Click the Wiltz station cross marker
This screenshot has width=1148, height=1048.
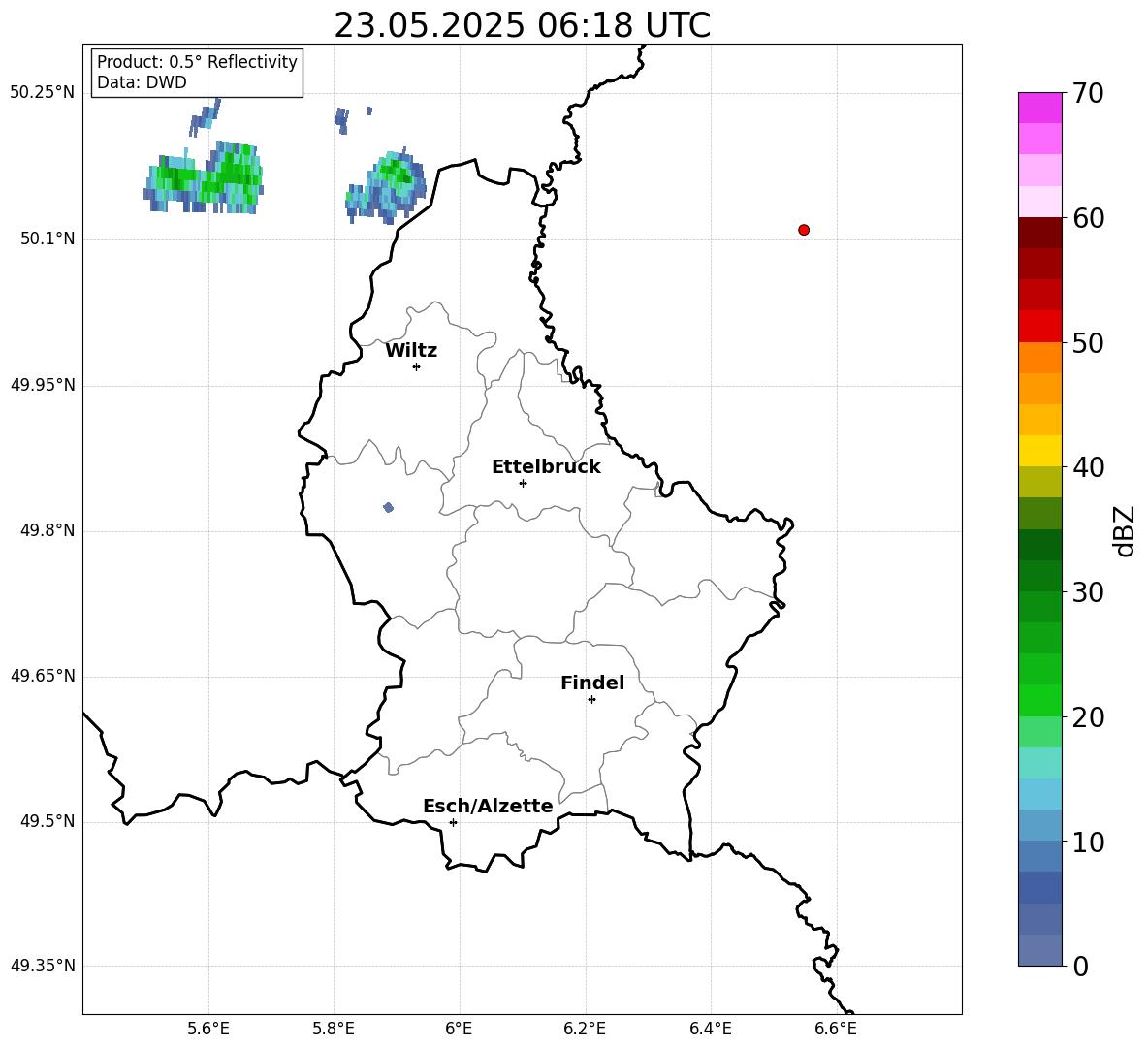tap(416, 366)
